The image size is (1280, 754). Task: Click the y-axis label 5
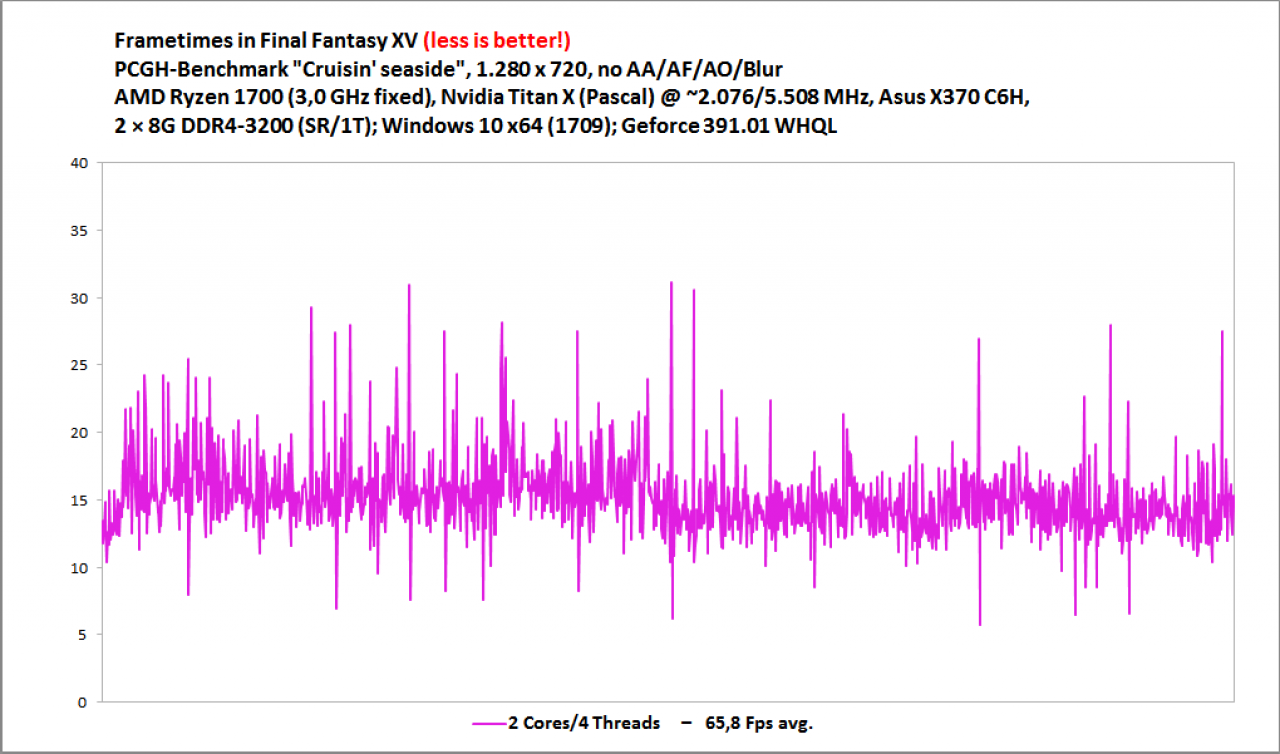(x=84, y=635)
